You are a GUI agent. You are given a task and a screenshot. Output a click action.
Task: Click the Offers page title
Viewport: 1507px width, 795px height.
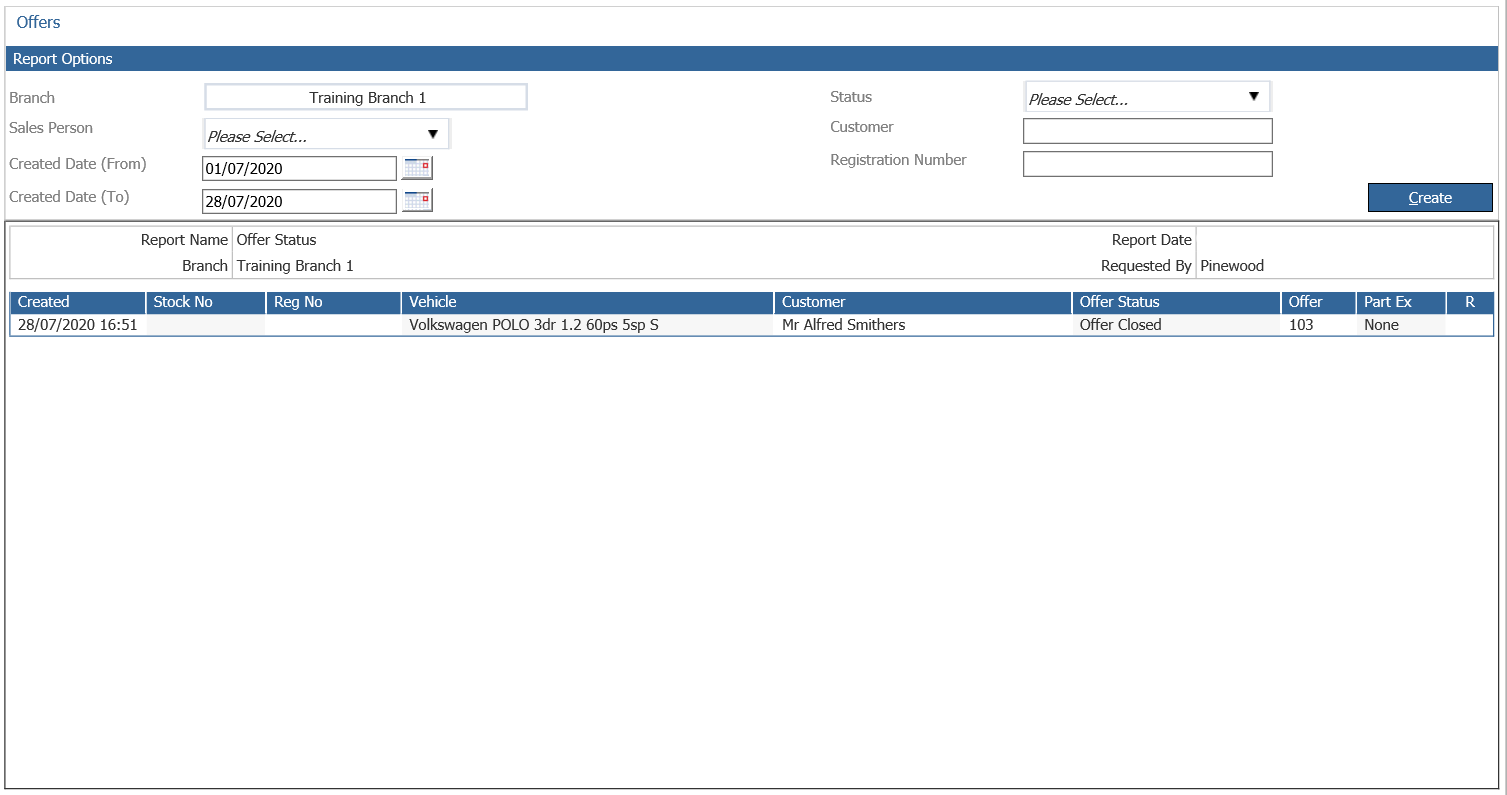pos(39,22)
